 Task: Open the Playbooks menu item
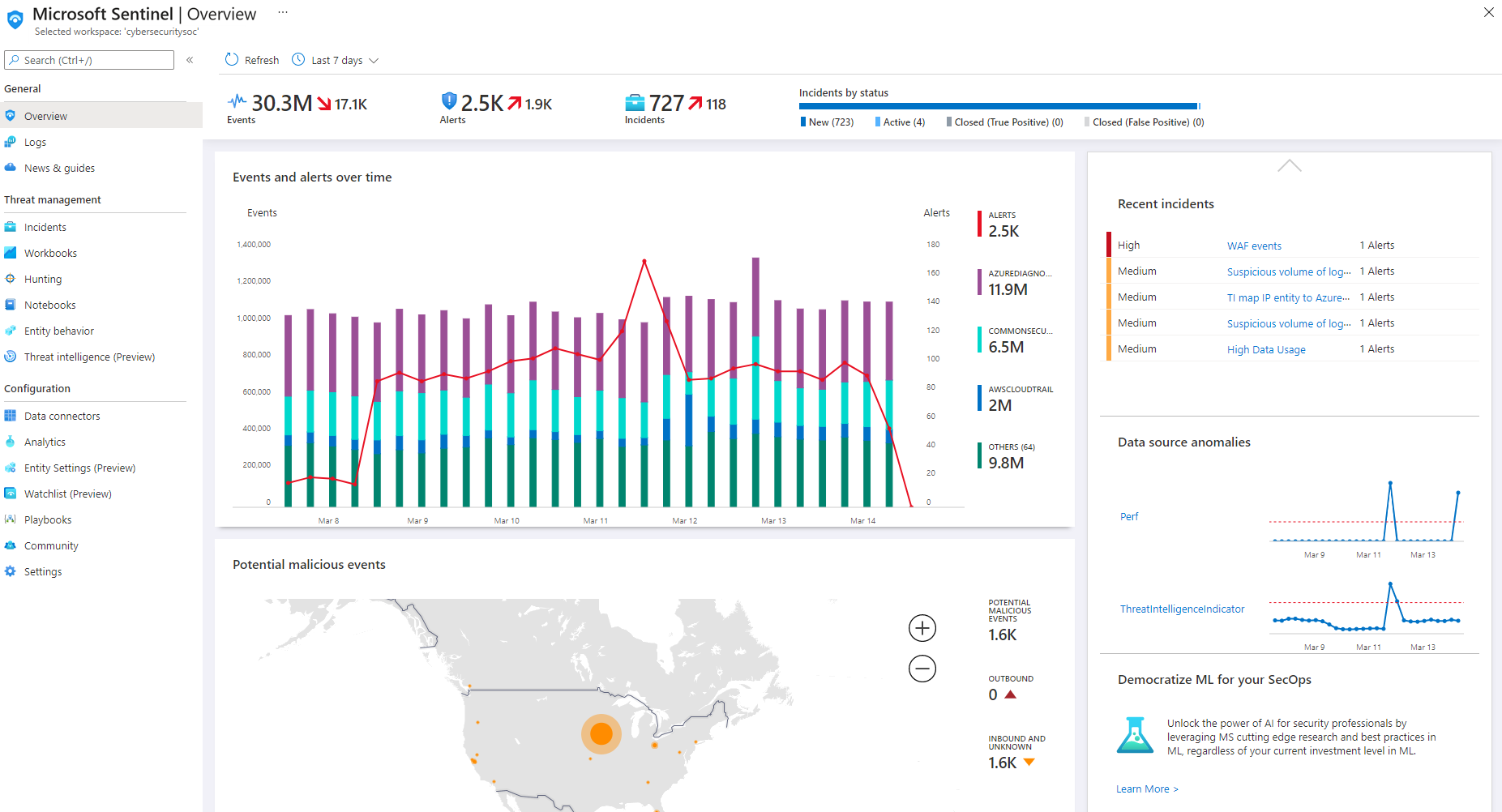click(x=101, y=519)
